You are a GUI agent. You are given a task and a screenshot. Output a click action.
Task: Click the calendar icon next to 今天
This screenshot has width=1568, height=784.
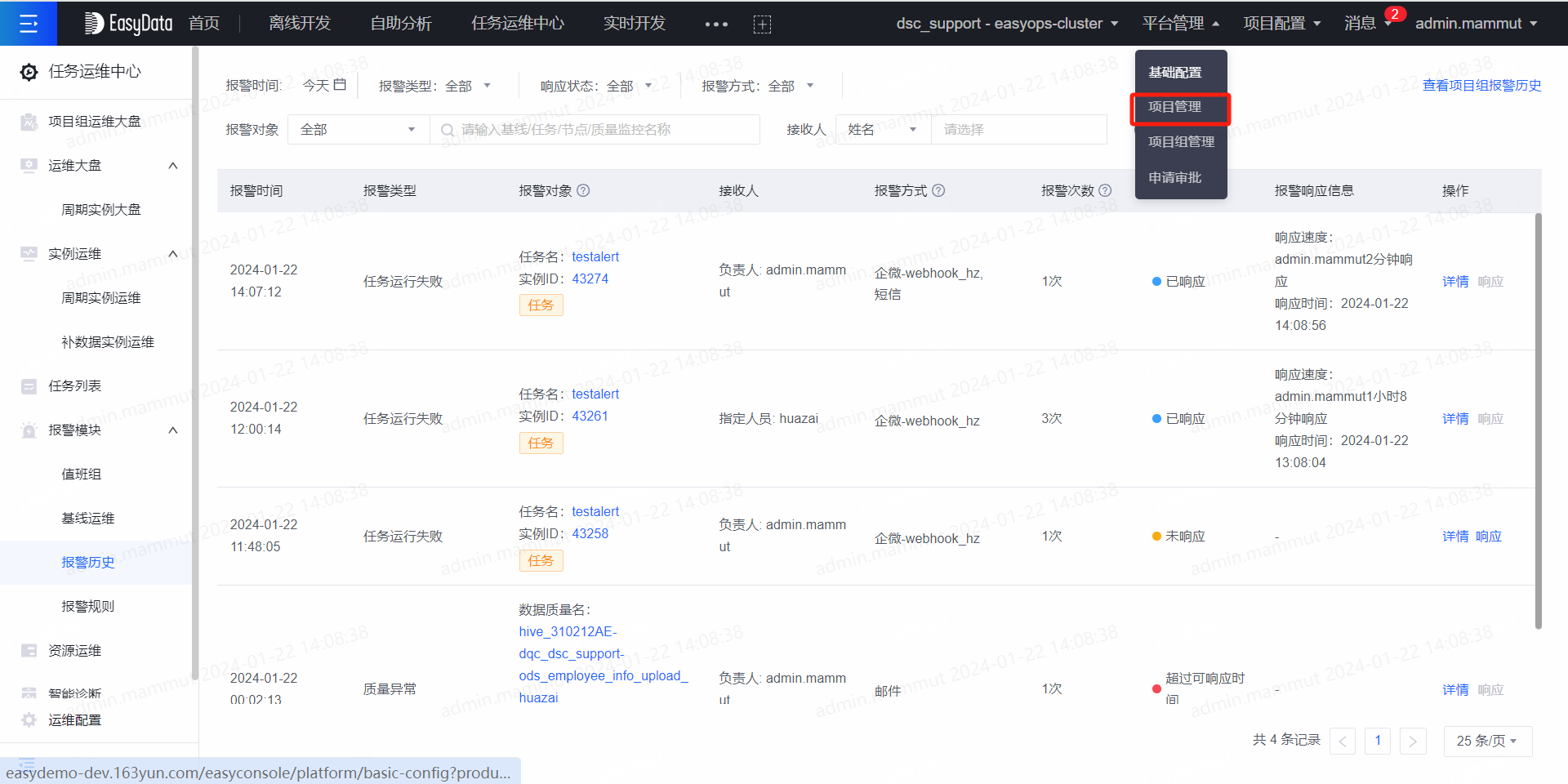point(340,85)
